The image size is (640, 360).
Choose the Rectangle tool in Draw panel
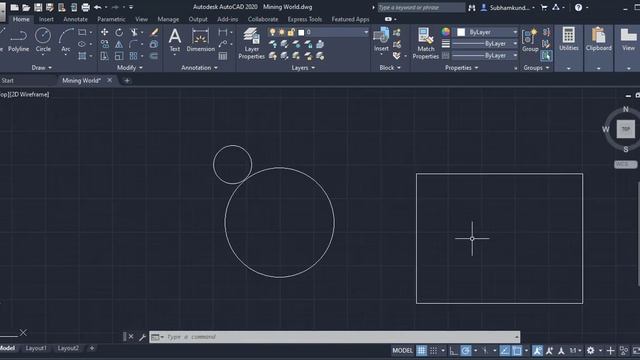pos(82,32)
